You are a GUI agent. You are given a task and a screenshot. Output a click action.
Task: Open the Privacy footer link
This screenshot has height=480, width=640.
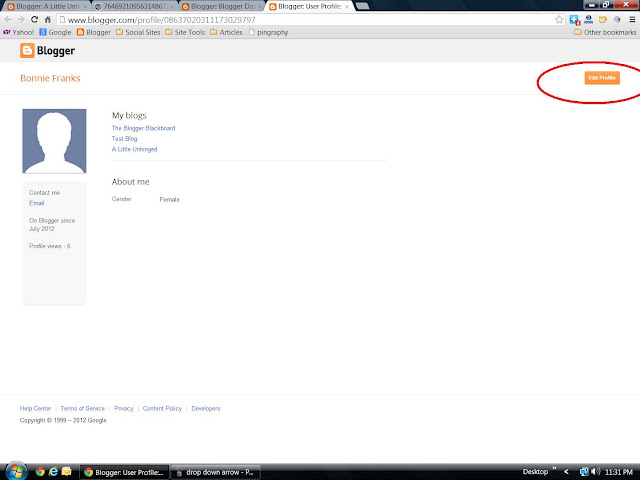pos(124,408)
